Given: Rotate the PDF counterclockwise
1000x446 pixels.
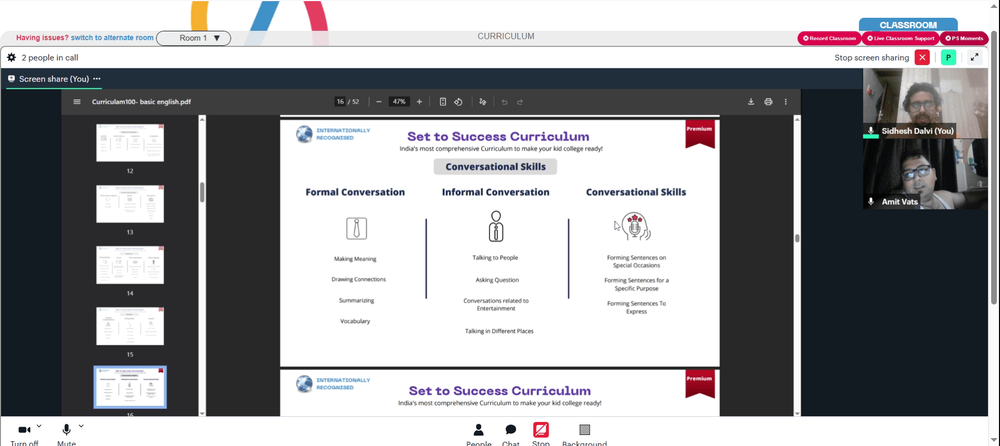Looking at the screenshot, I should (x=458, y=101).
